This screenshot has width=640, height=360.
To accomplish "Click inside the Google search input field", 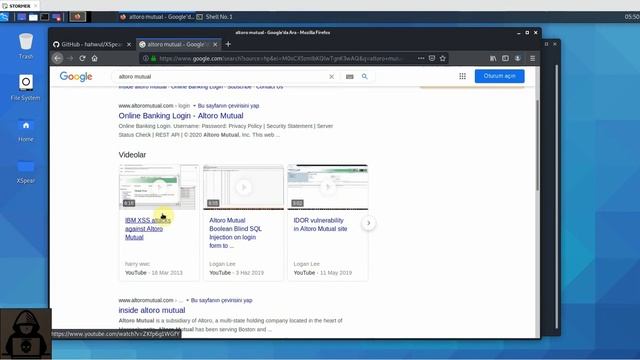I will point(222,76).
